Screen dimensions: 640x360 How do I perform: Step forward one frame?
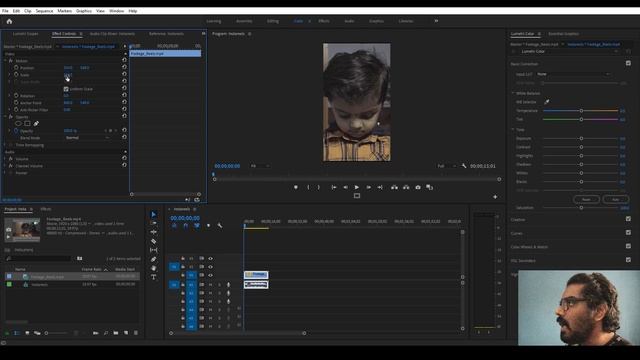click(369, 187)
